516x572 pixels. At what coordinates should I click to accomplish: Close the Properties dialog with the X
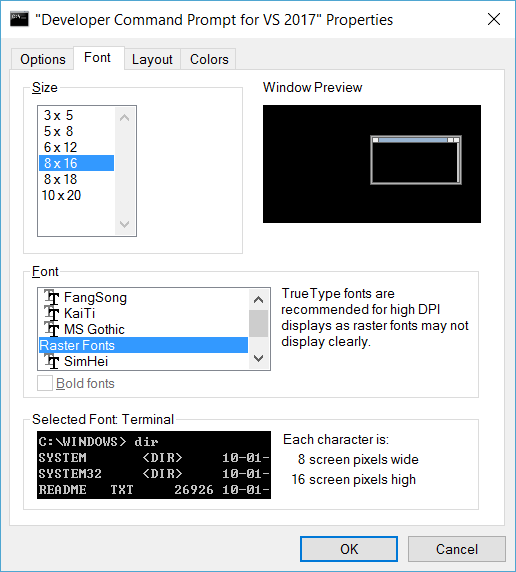pyautogui.click(x=494, y=19)
